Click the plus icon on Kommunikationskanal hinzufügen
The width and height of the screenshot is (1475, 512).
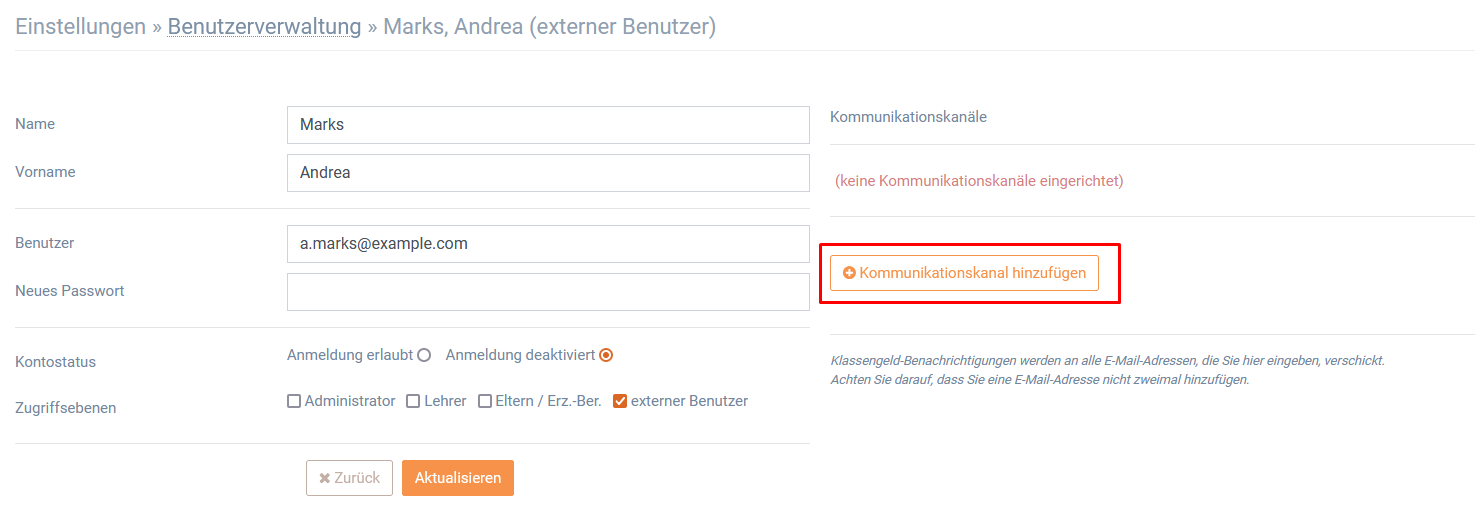click(849, 273)
